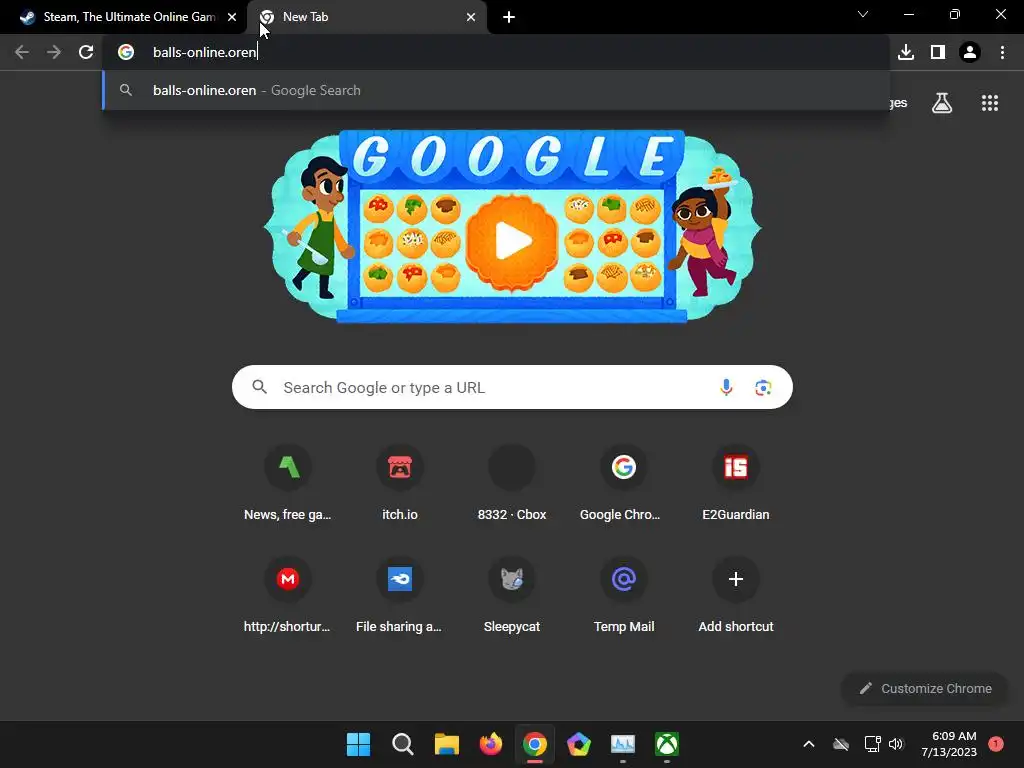This screenshot has width=1024, height=768.
Task: Click the search magnifier in suggestion row
Action: (x=126, y=90)
